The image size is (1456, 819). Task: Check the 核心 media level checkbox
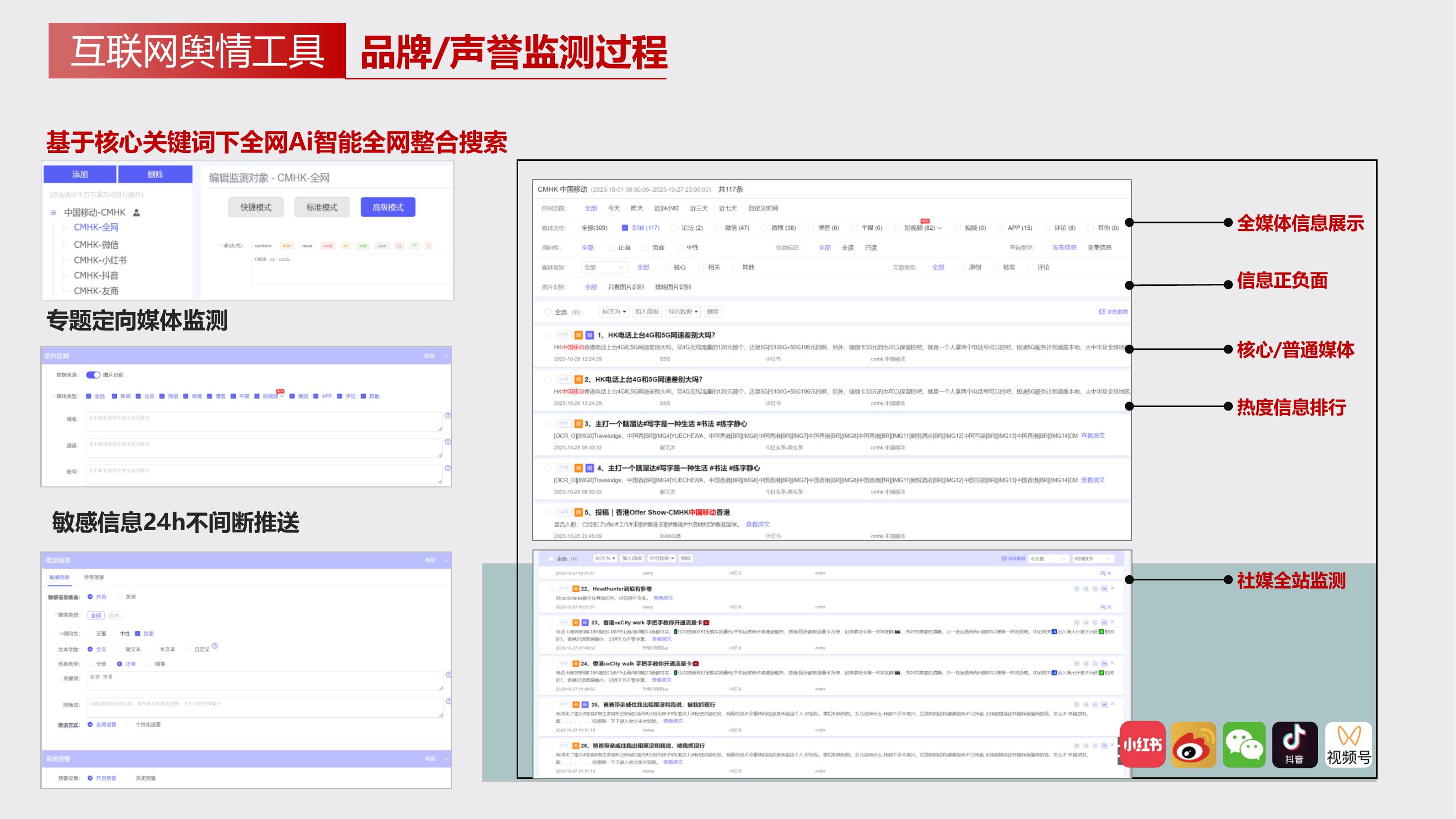pyautogui.click(x=666, y=268)
